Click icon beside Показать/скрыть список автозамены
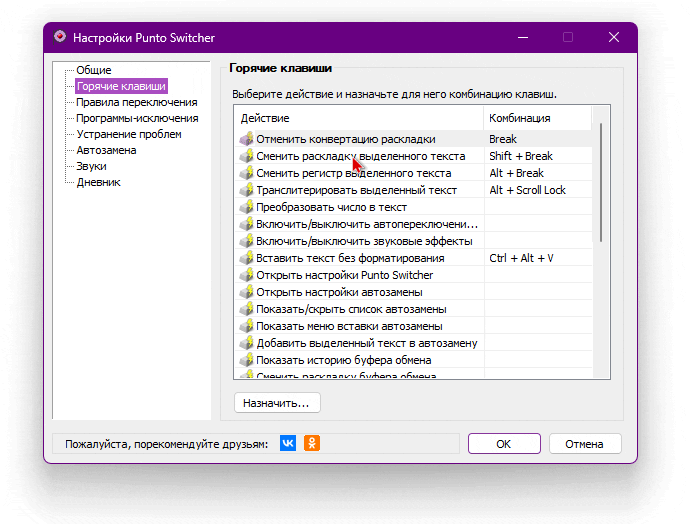This screenshot has width=690, height=524. pyautogui.click(x=246, y=309)
